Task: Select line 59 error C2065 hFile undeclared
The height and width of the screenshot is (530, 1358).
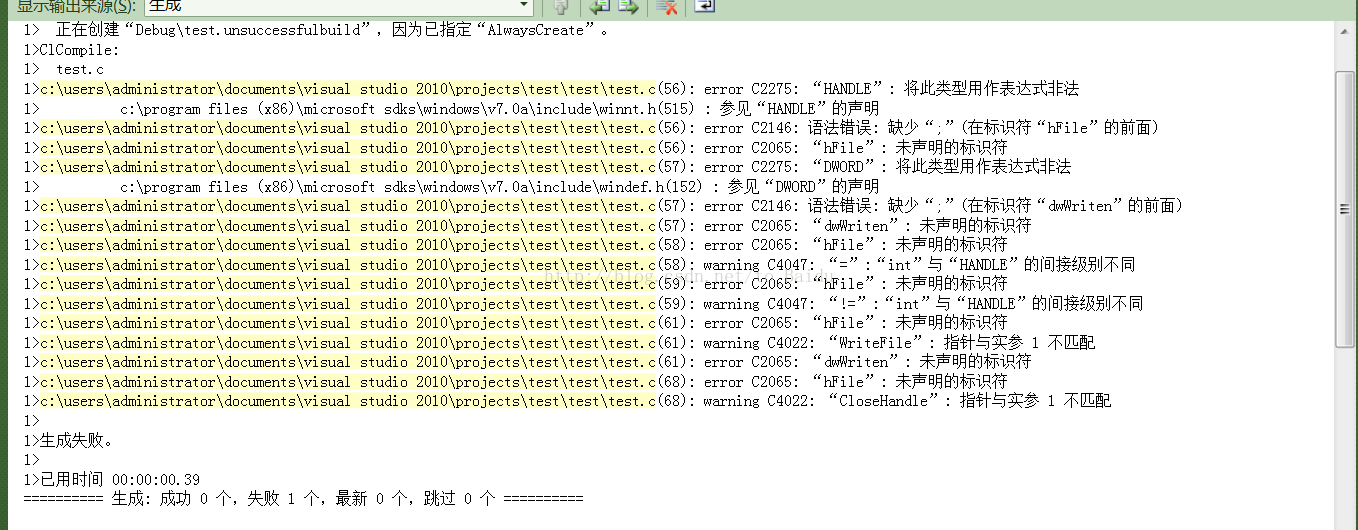Action: [516, 284]
